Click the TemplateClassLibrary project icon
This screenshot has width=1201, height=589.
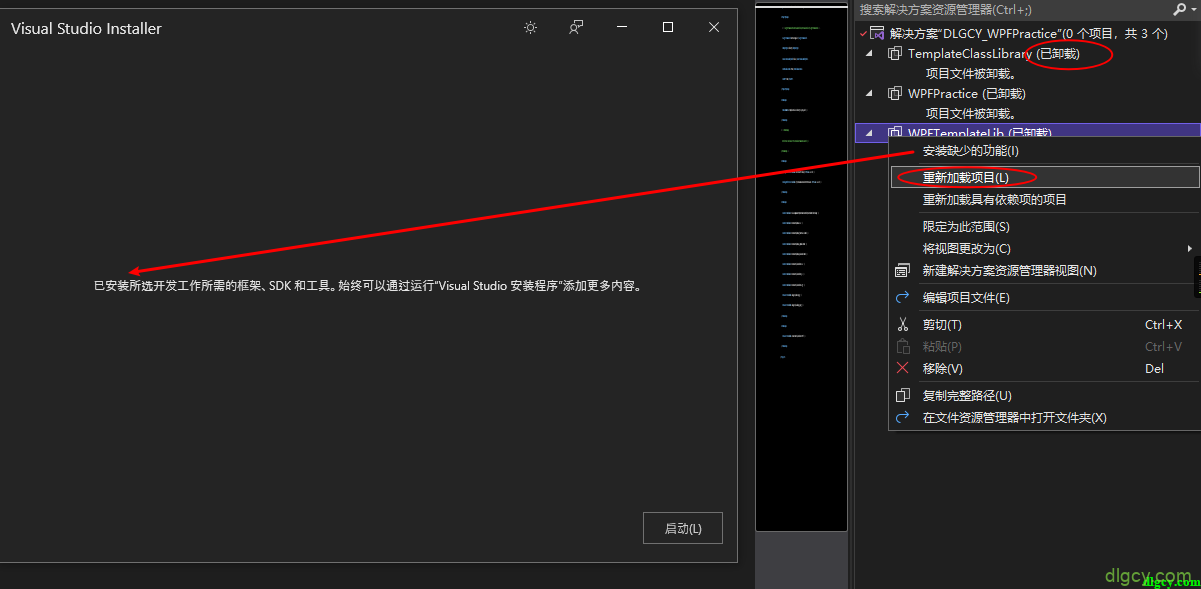pos(895,53)
